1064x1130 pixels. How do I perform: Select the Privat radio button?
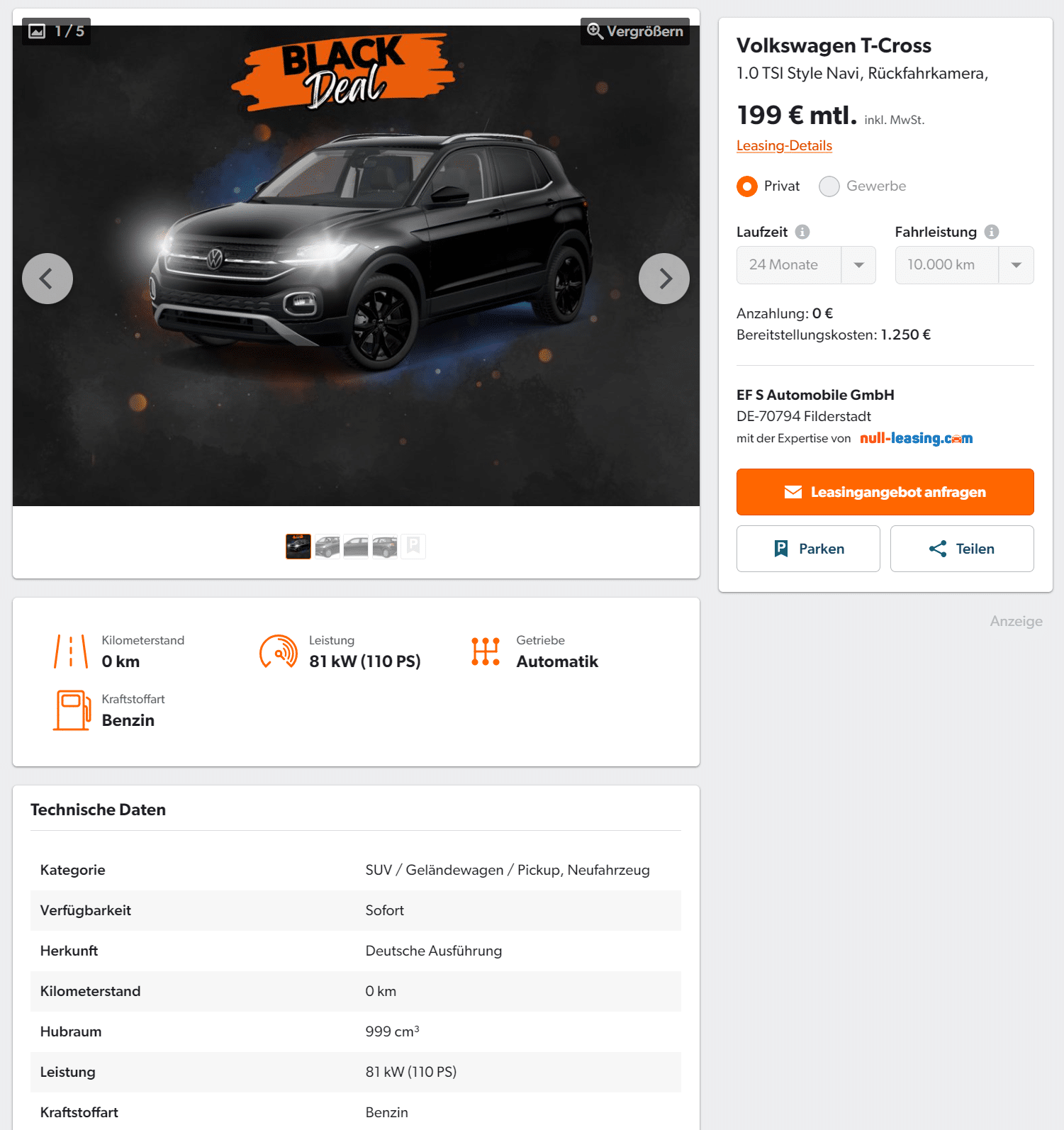pos(747,186)
